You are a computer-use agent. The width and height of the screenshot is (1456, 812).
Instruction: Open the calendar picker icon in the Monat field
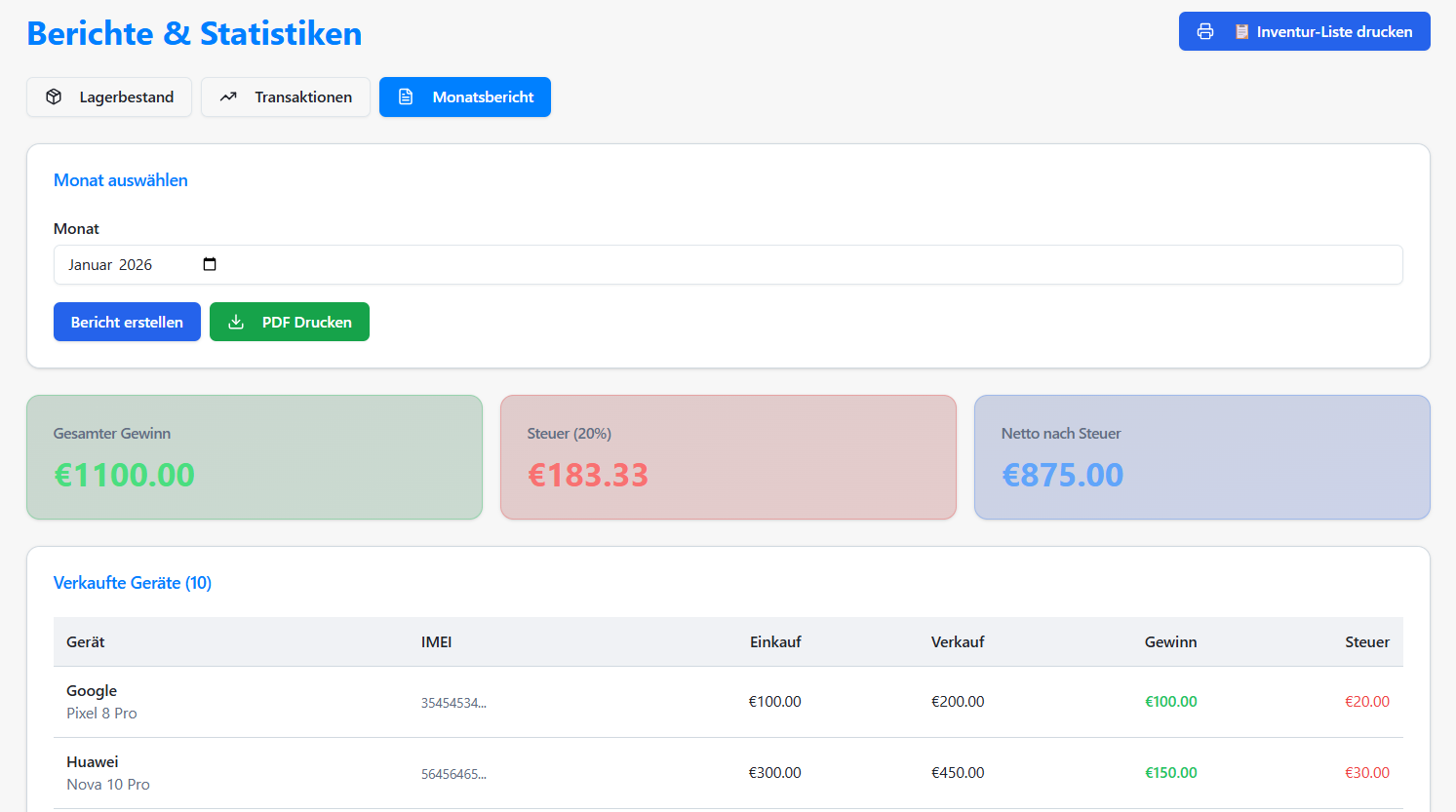pos(210,264)
